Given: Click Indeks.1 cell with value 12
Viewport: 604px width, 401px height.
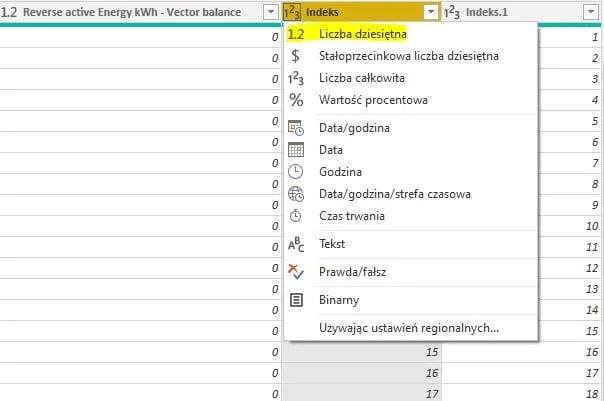Looking at the screenshot, I should (x=570, y=268).
